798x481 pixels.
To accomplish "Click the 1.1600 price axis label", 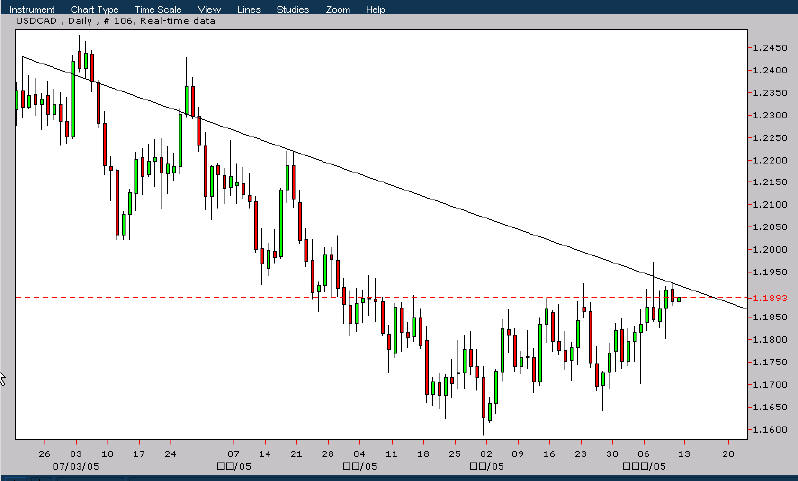I will (x=770, y=429).
